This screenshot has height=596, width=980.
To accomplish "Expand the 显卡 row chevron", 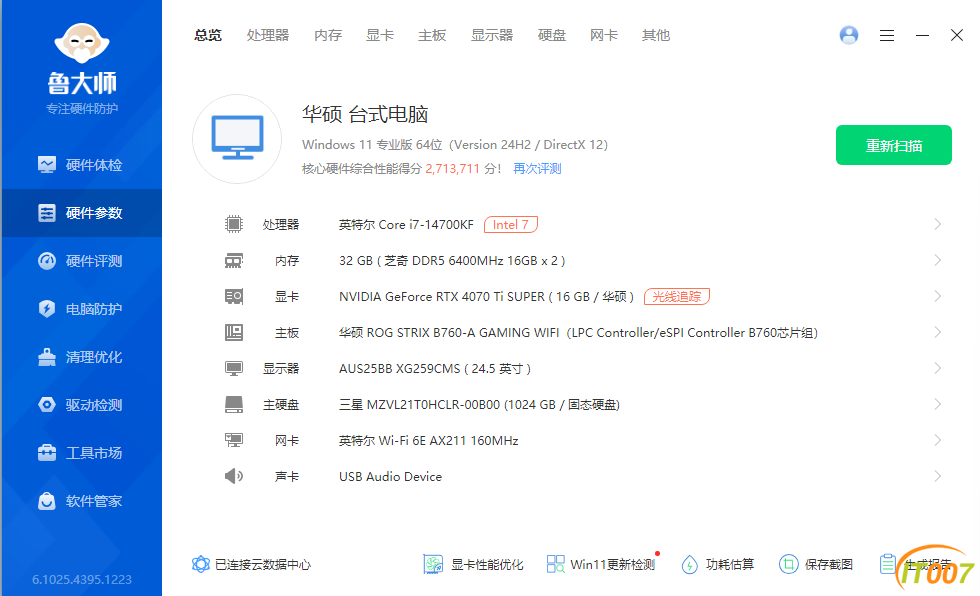I will [938, 296].
